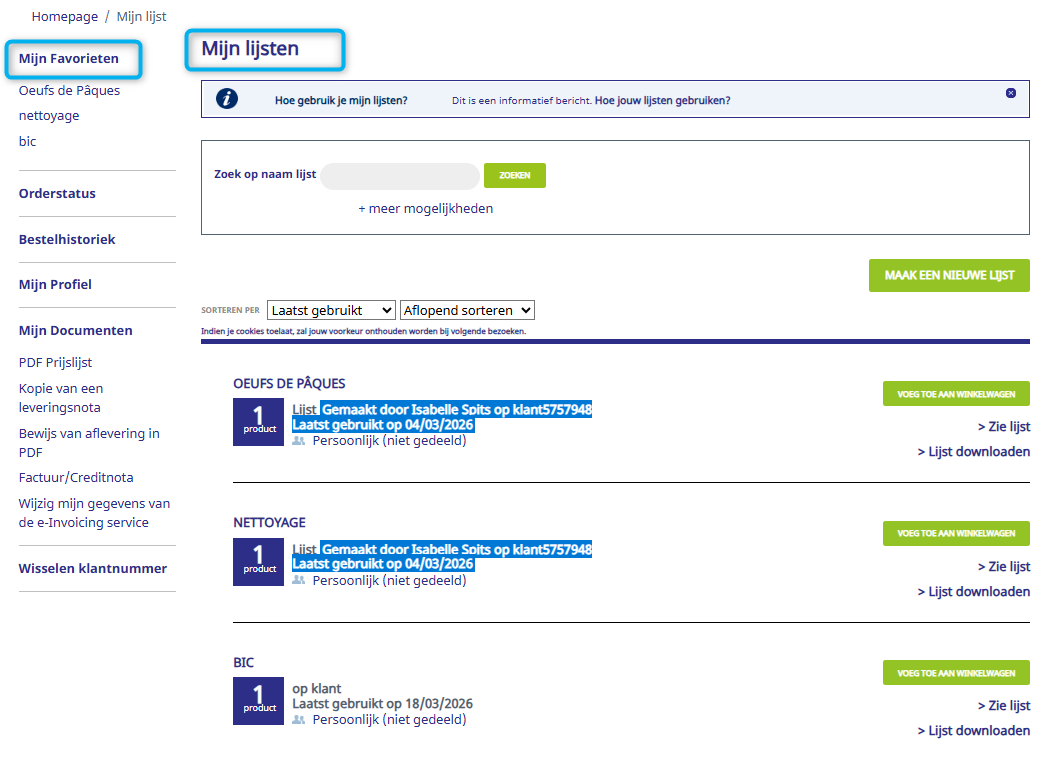Click the product count badge for BIC
Image resolution: width=1047 pixels, height=757 pixels.
click(x=258, y=701)
